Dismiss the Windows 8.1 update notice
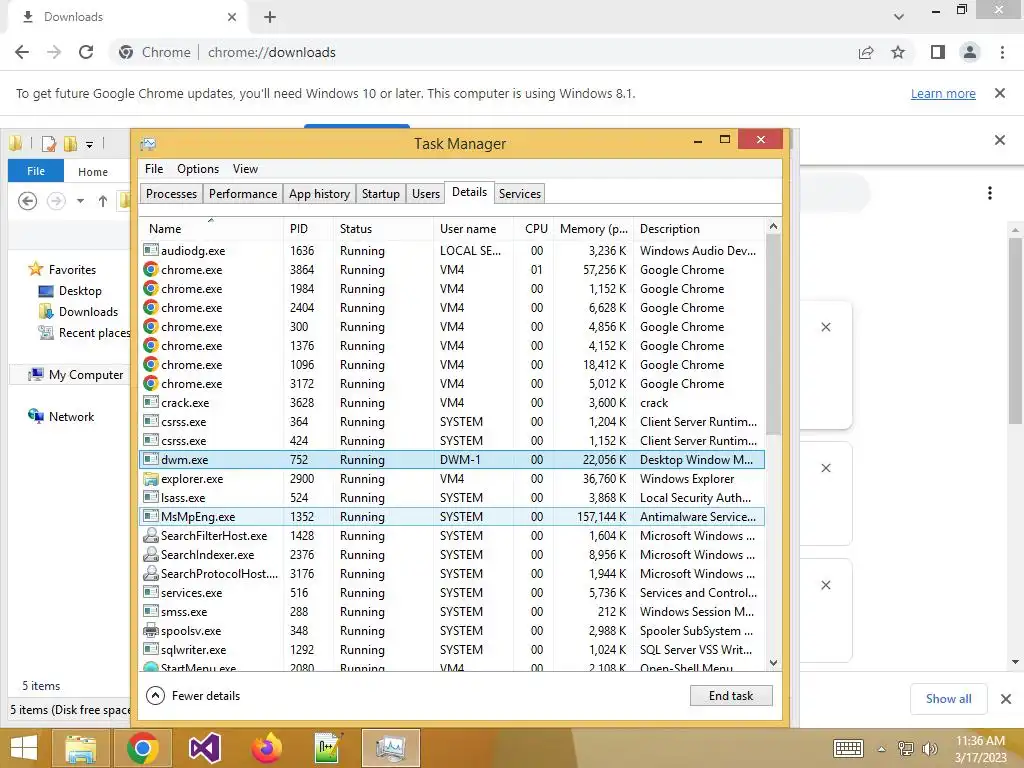 [1000, 93]
